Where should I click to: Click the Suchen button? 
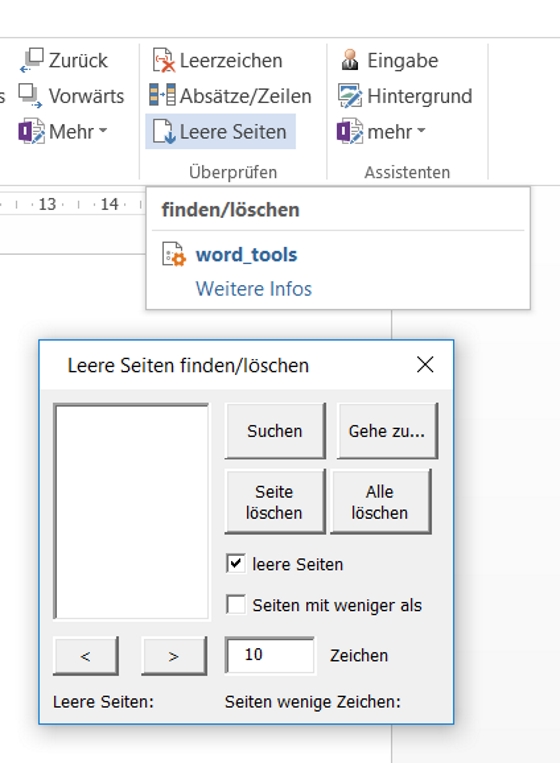[275, 431]
